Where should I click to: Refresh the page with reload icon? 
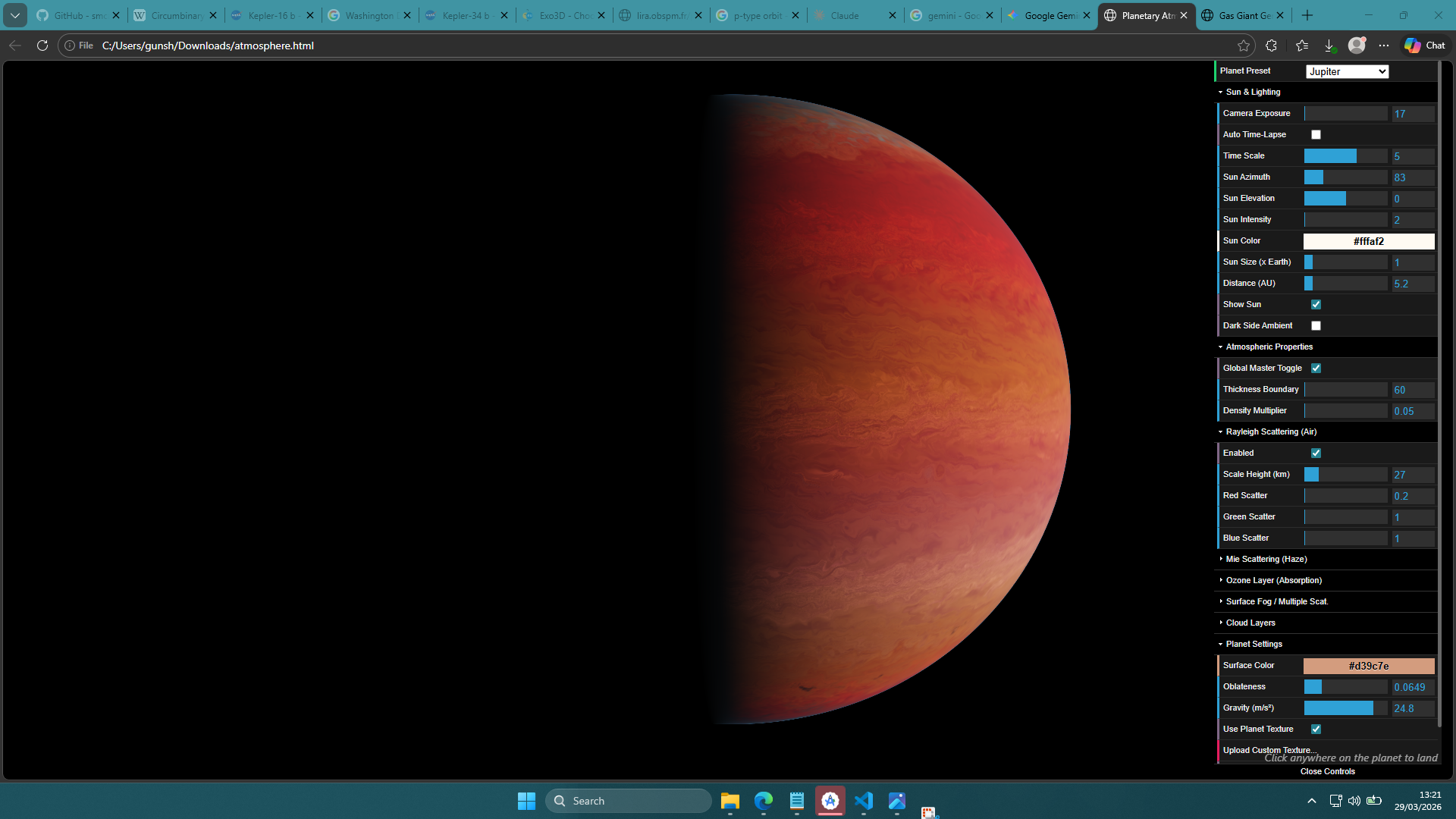(x=42, y=45)
